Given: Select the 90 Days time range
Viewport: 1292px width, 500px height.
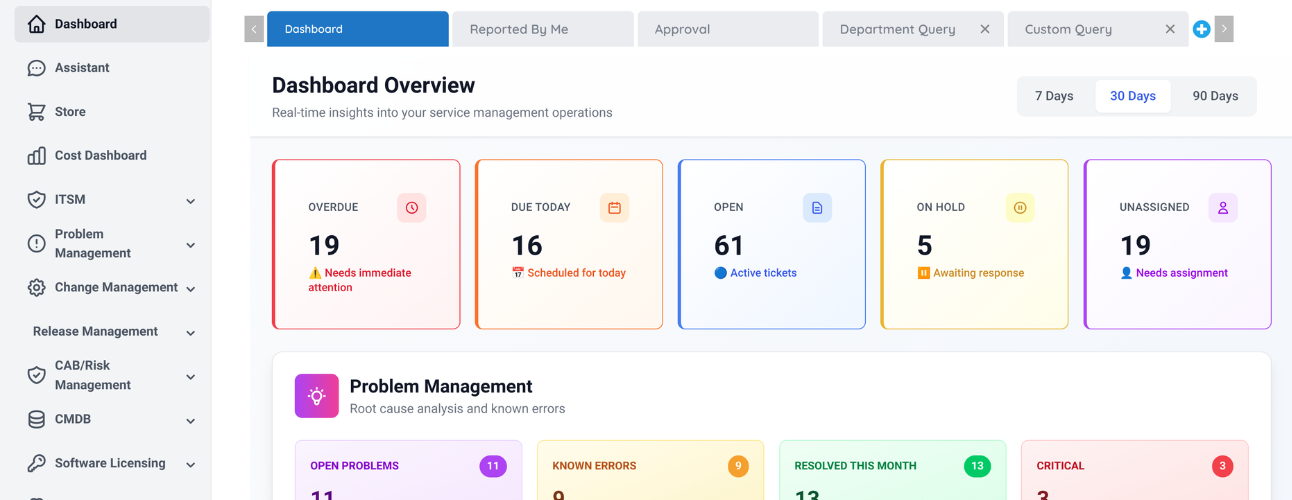Looking at the screenshot, I should [x=1215, y=96].
